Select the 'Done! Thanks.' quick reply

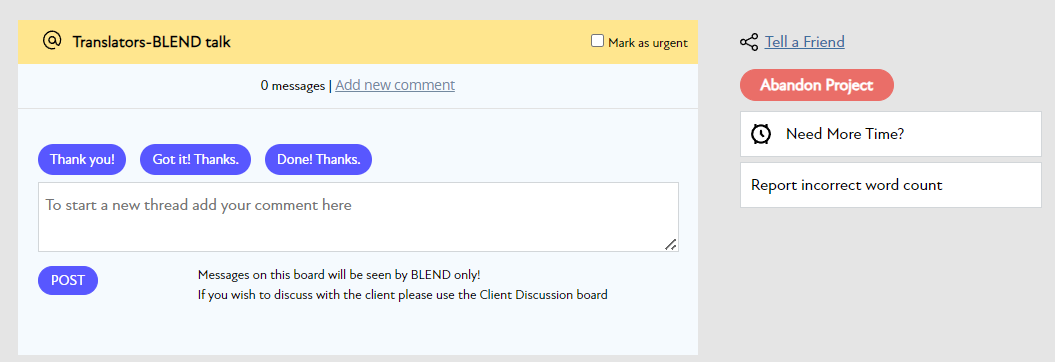319,159
